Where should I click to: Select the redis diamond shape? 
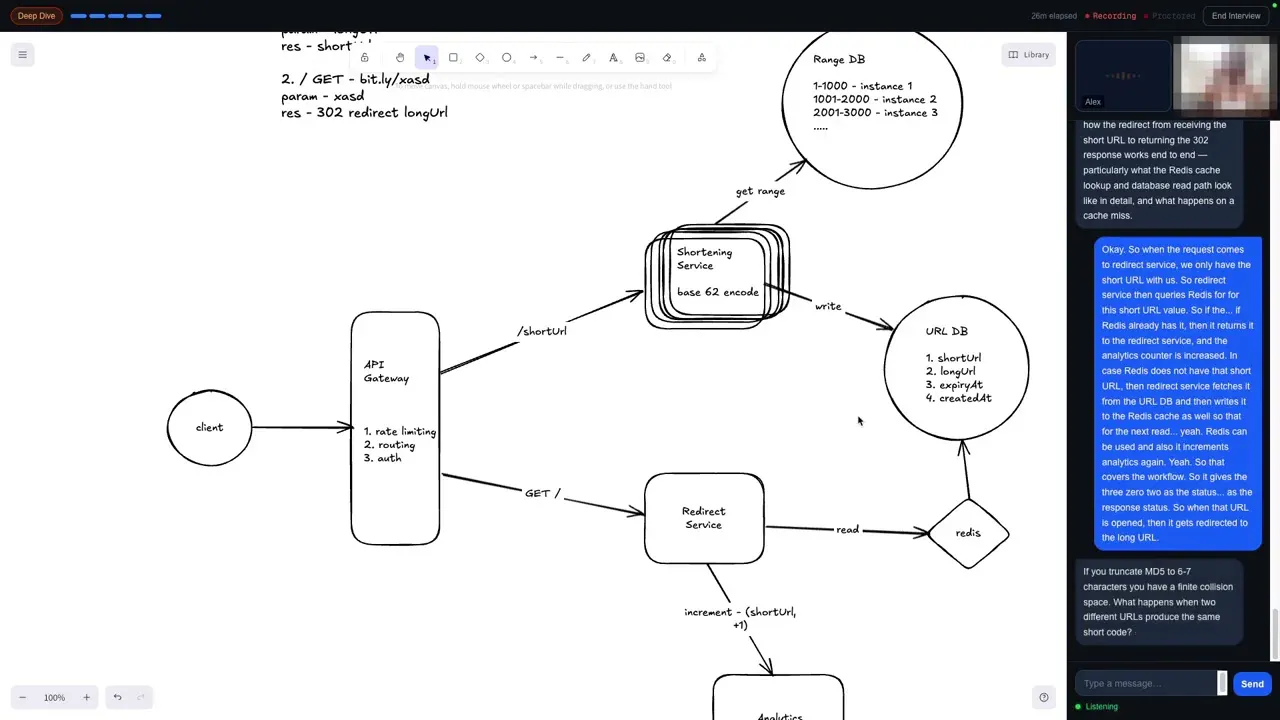pyautogui.click(x=968, y=533)
